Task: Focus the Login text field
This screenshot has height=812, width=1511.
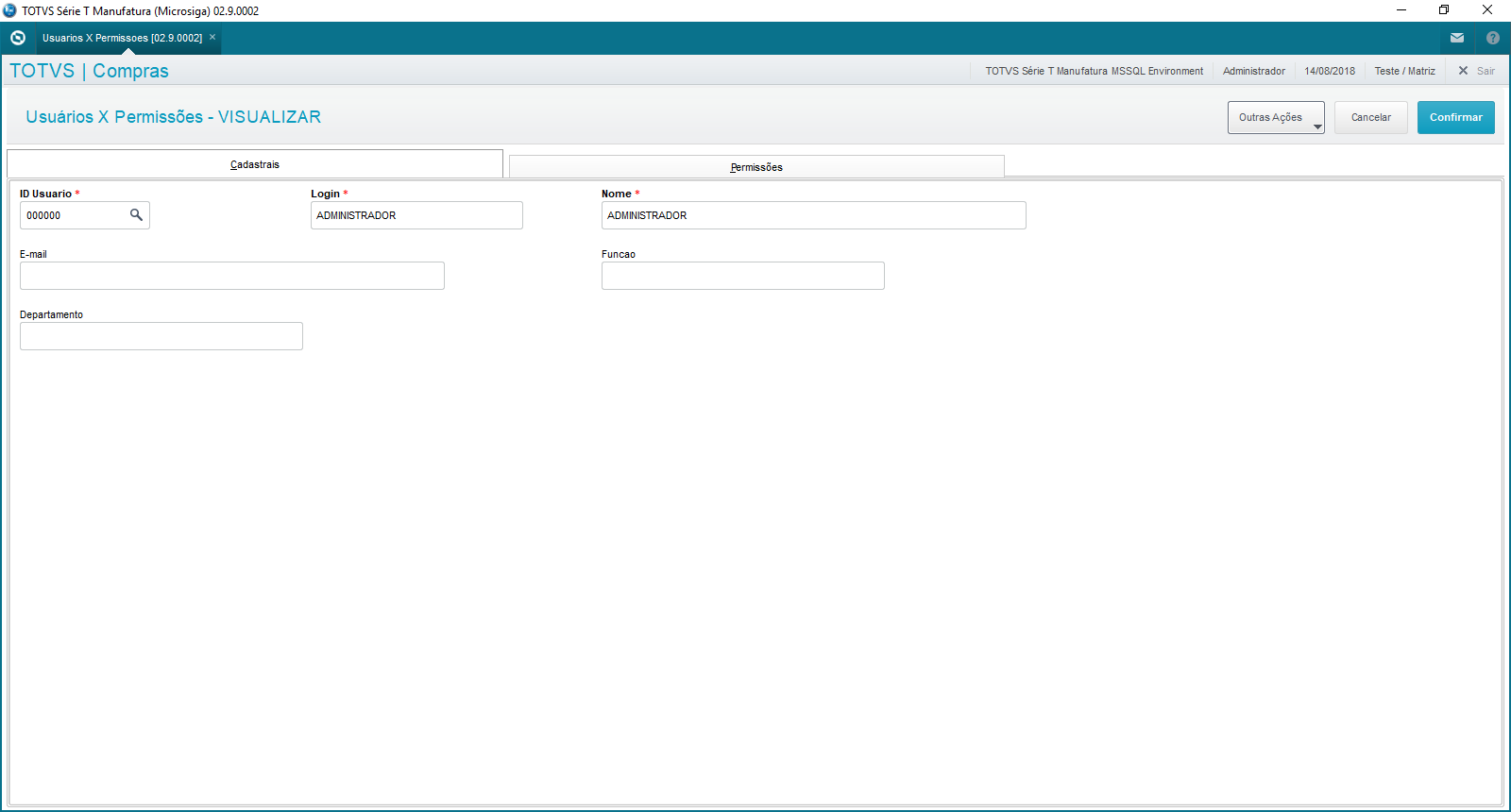Action: [x=416, y=215]
